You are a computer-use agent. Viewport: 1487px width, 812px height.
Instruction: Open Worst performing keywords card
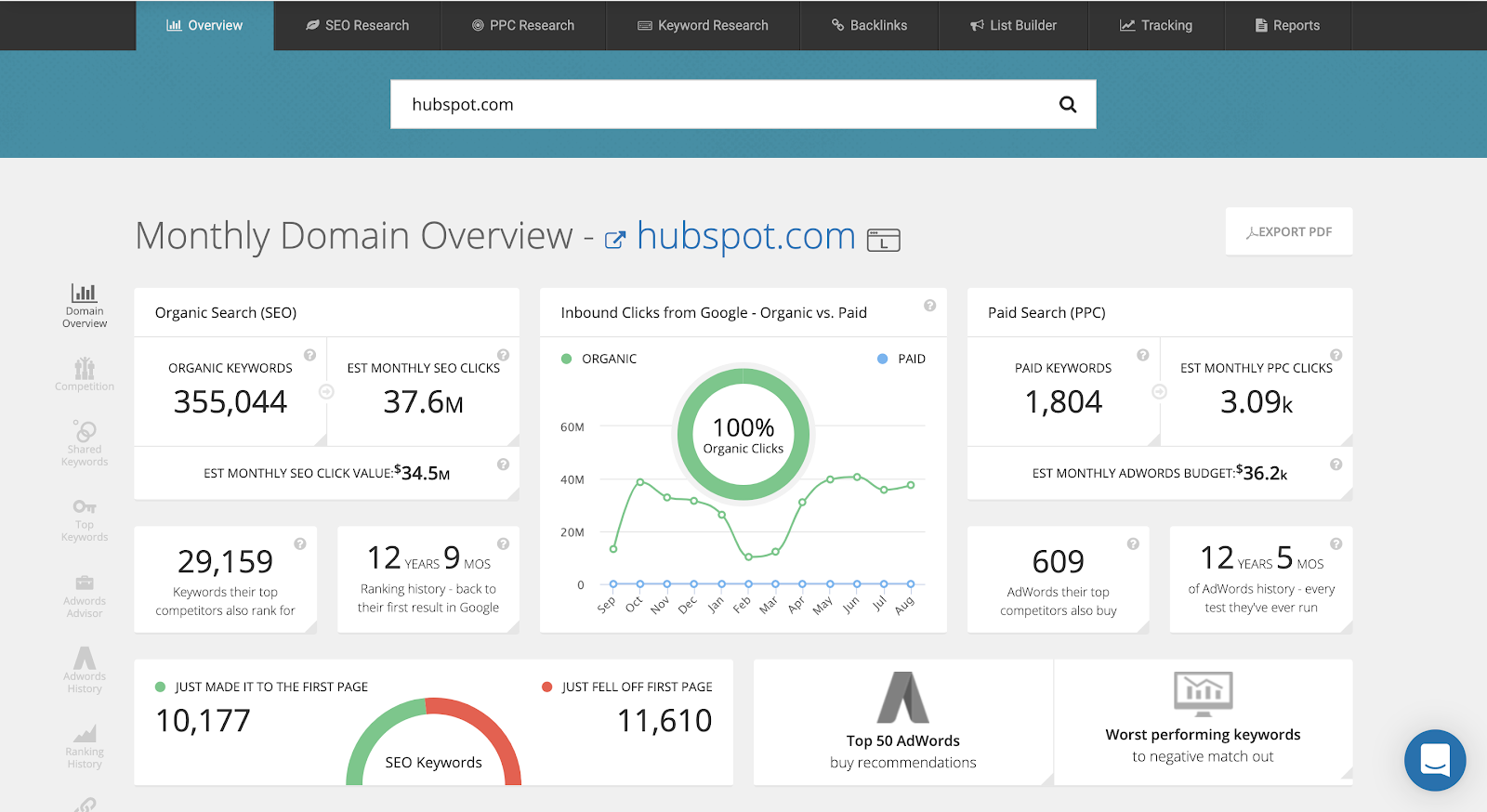[1204, 723]
